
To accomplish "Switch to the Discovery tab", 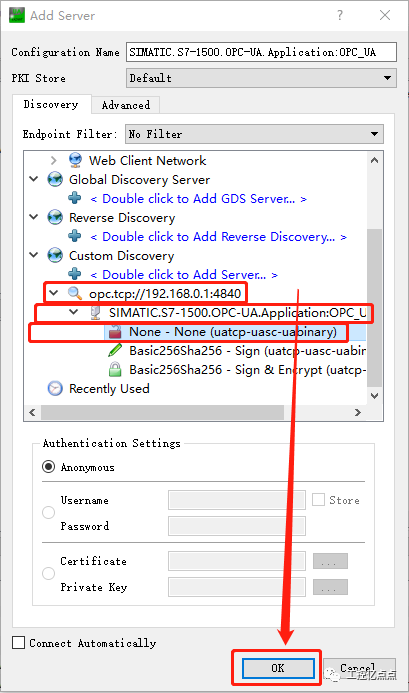I will [51, 104].
